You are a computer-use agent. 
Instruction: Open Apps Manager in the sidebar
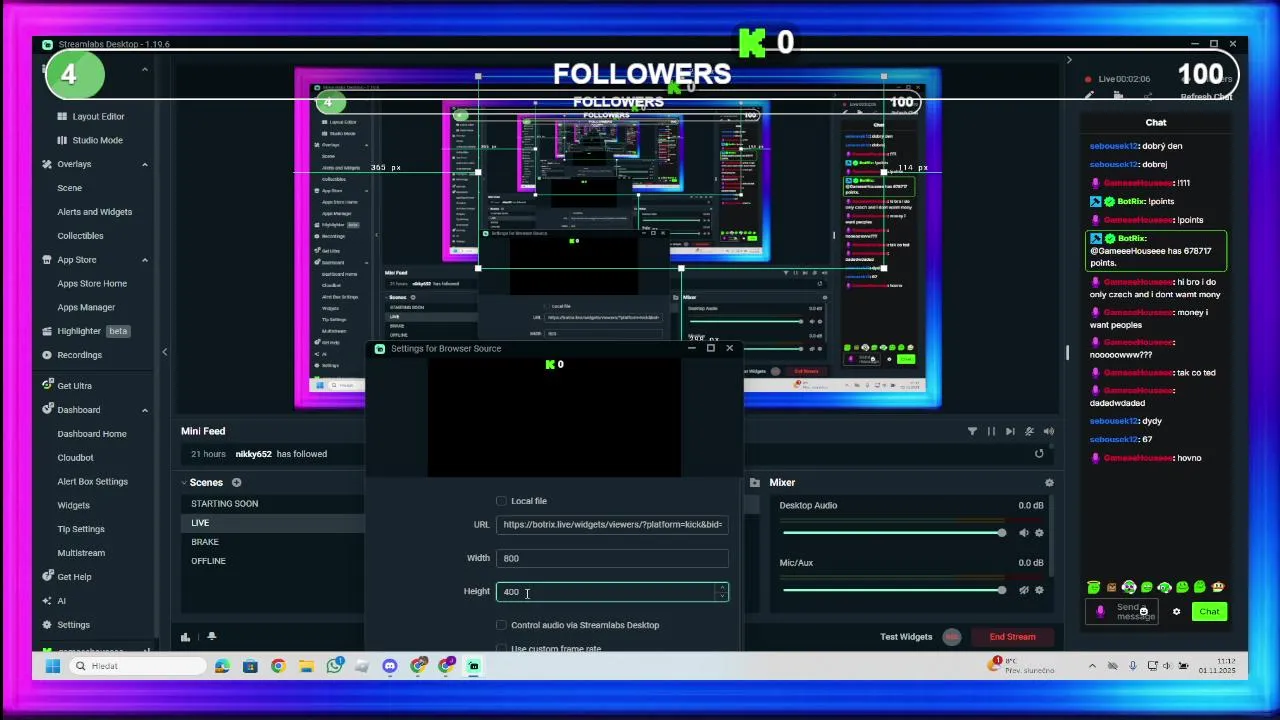point(86,308)
